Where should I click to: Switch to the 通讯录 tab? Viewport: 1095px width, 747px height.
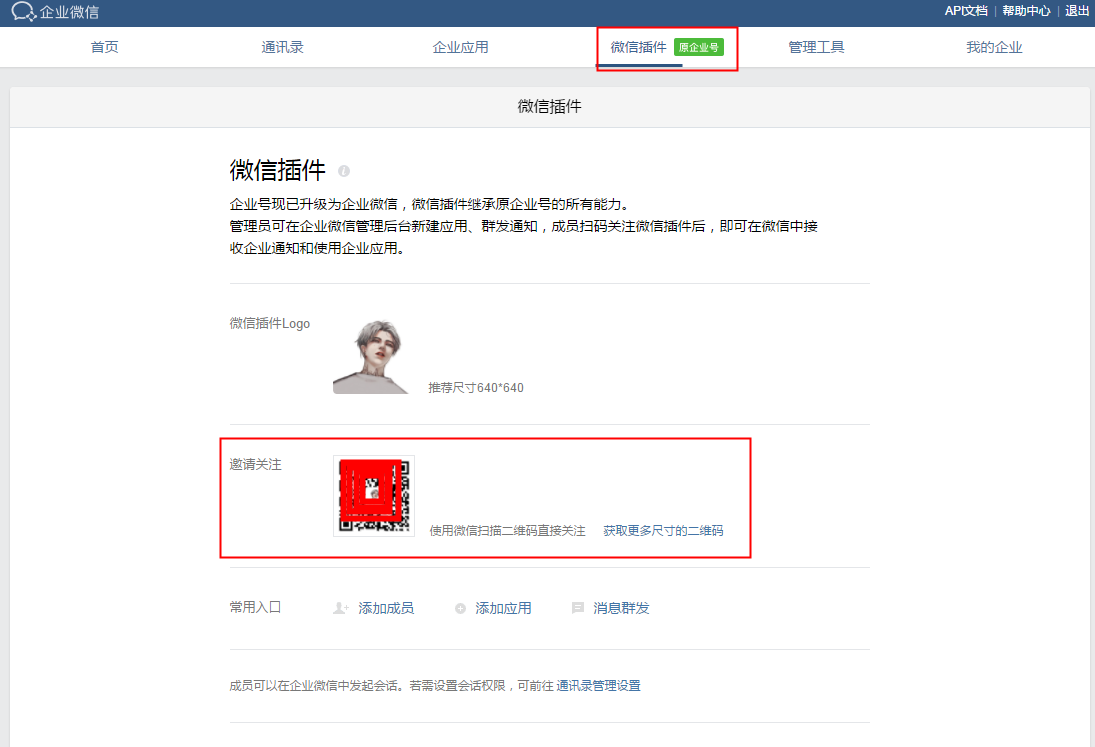pyautogui.click(x=282, y=47)
